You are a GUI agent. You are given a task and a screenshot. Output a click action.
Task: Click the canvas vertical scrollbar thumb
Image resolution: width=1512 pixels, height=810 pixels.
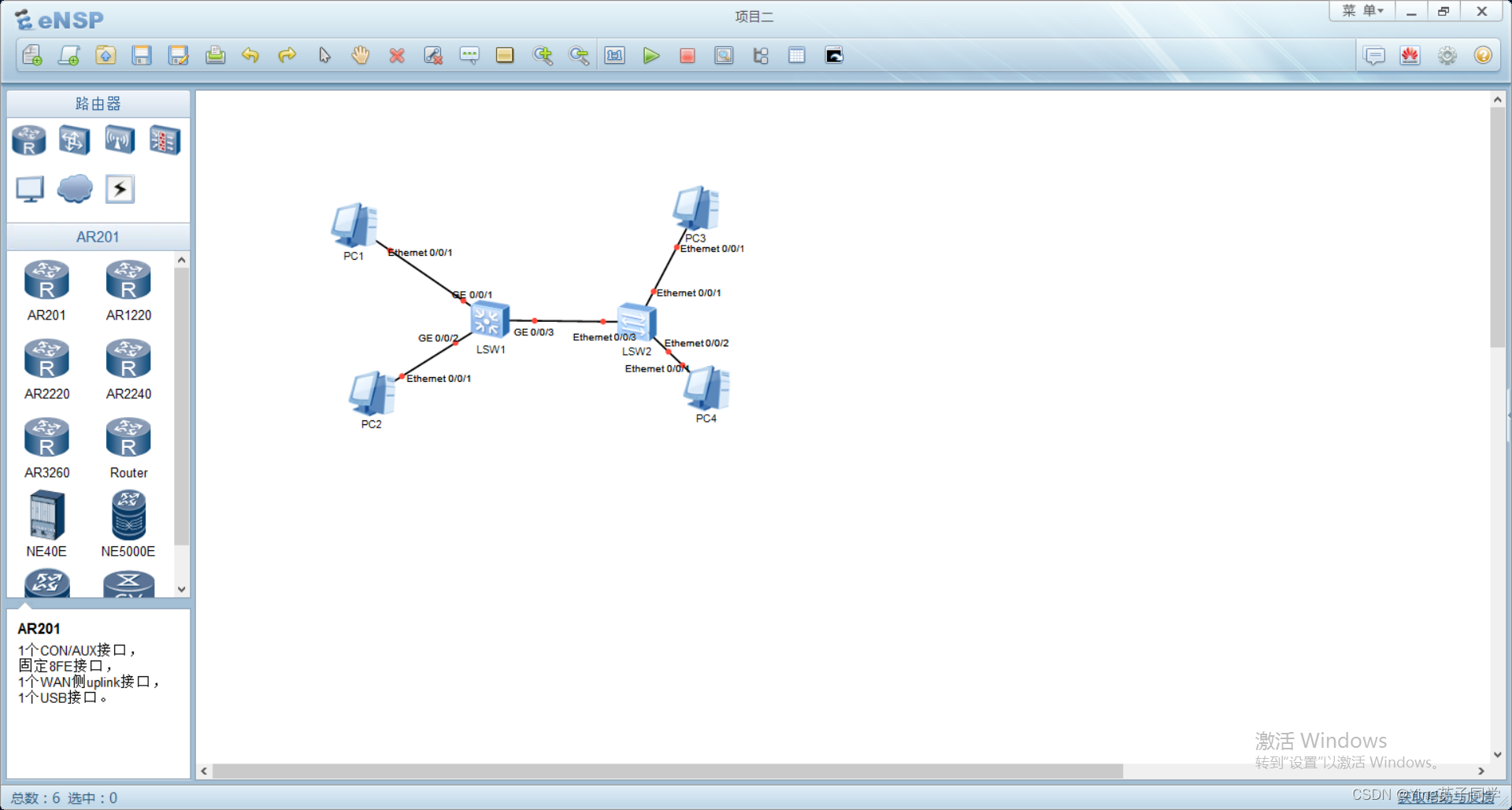pos(1498,228)
